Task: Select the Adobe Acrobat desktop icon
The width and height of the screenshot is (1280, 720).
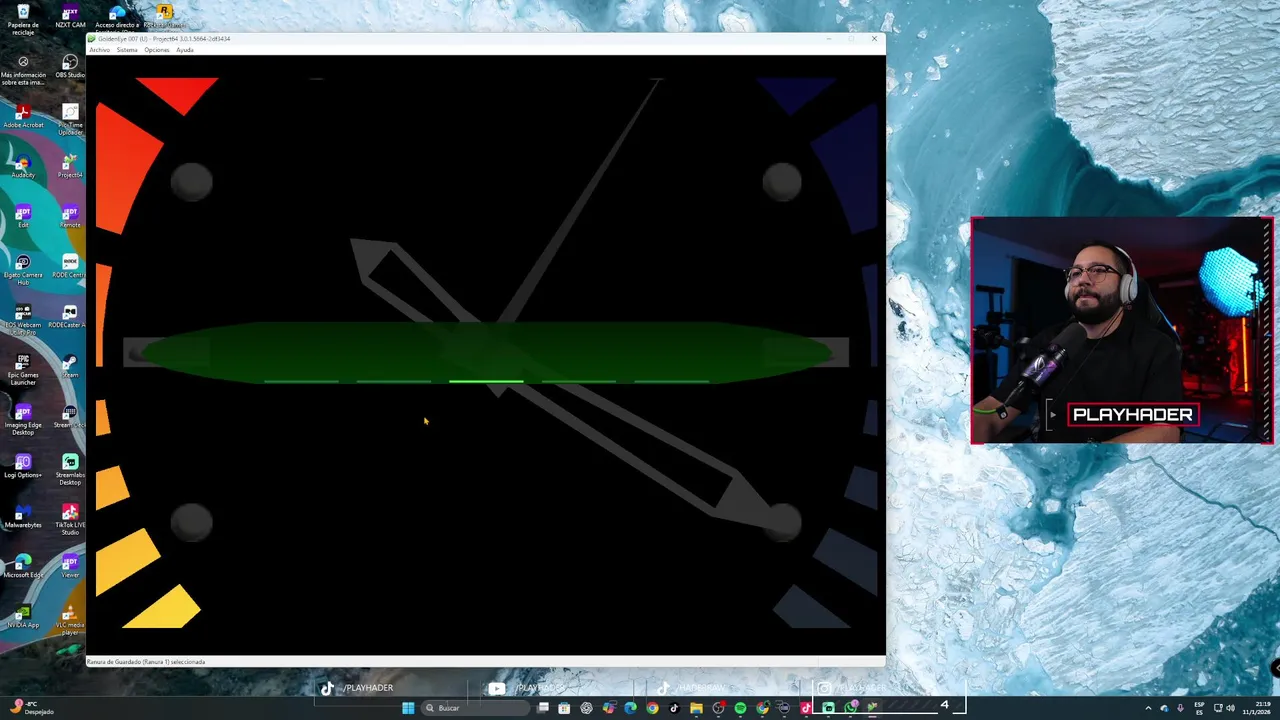Action: click(x=23, y=117)
